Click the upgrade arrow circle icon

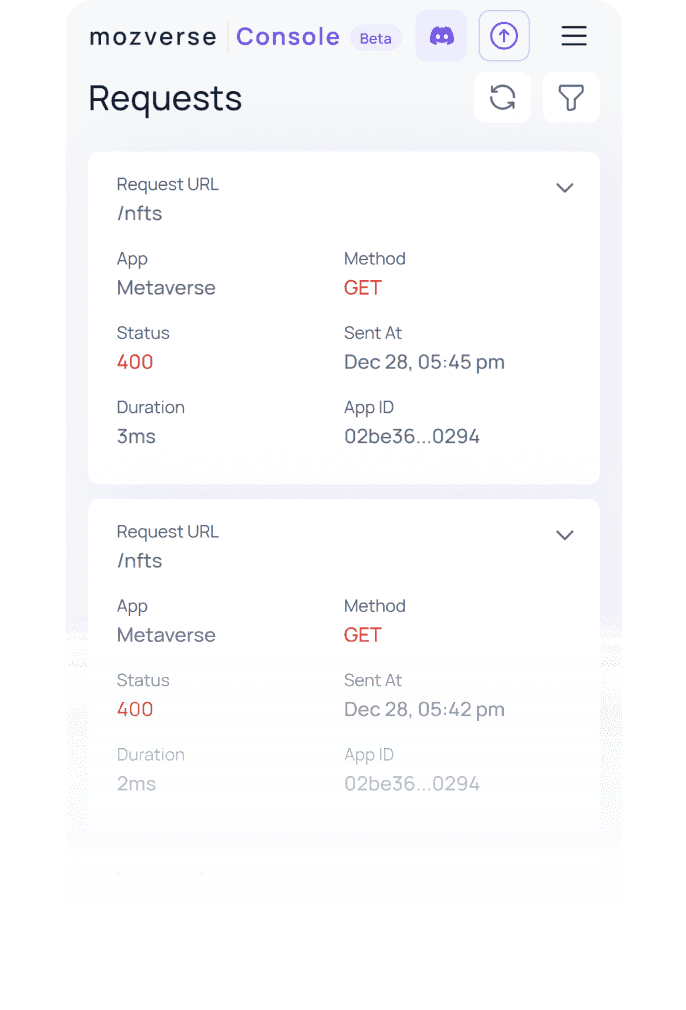[x=504, y=36]
